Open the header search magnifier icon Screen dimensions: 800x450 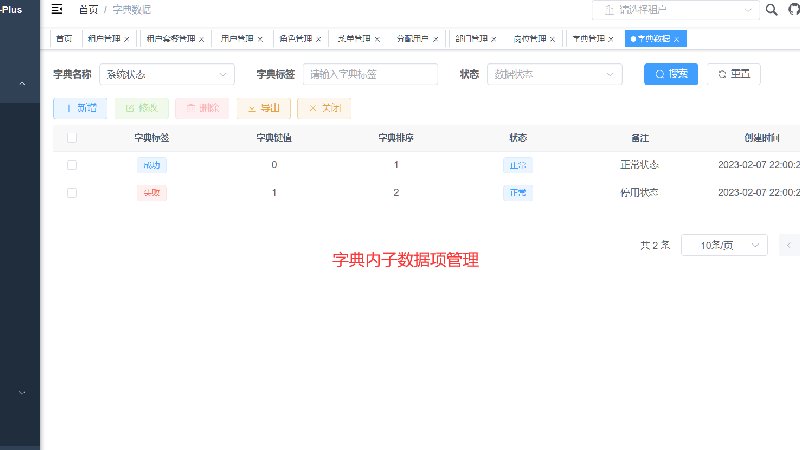coord(771,10)
